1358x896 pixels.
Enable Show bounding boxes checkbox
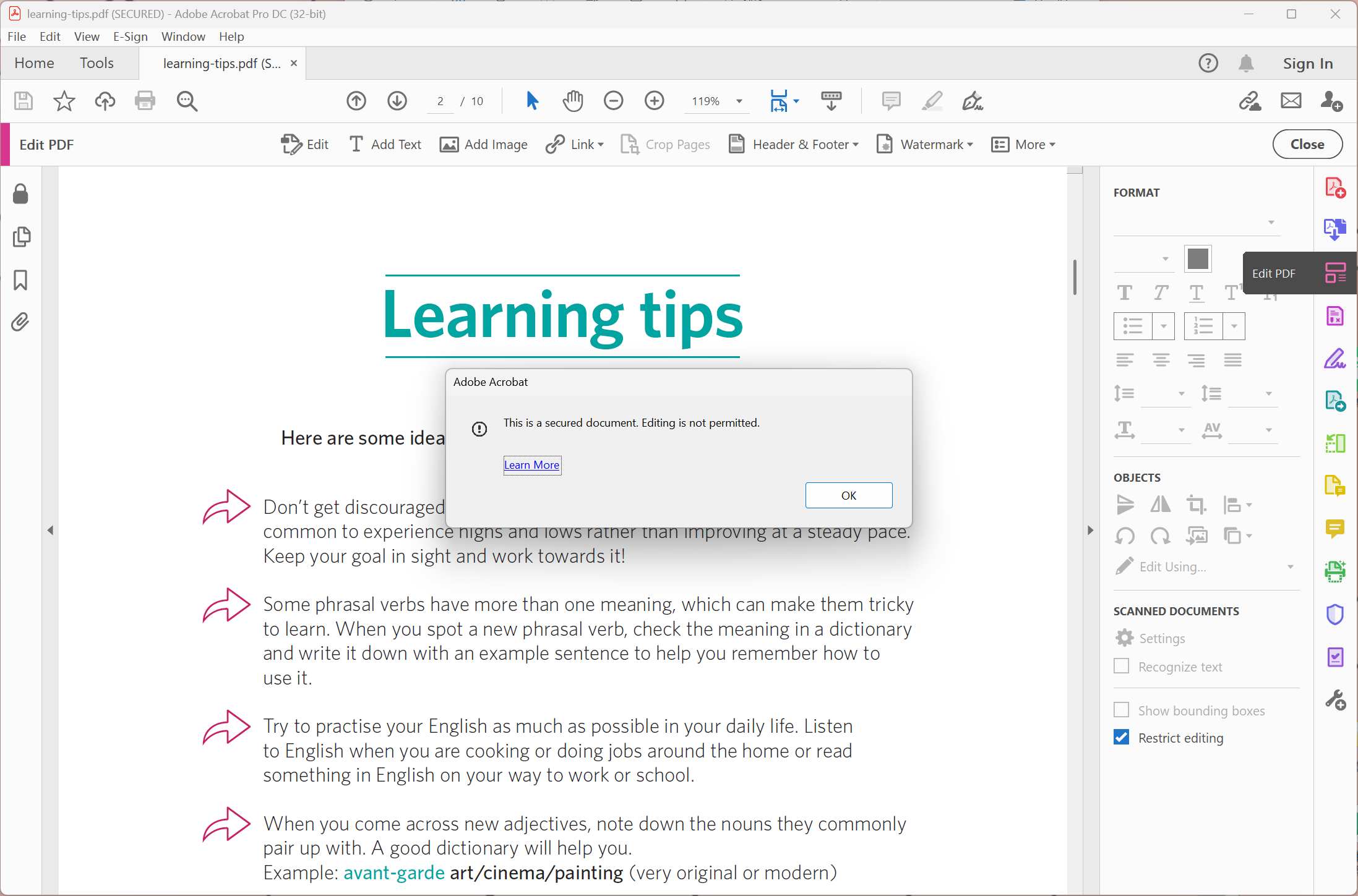coord(1121,710)
